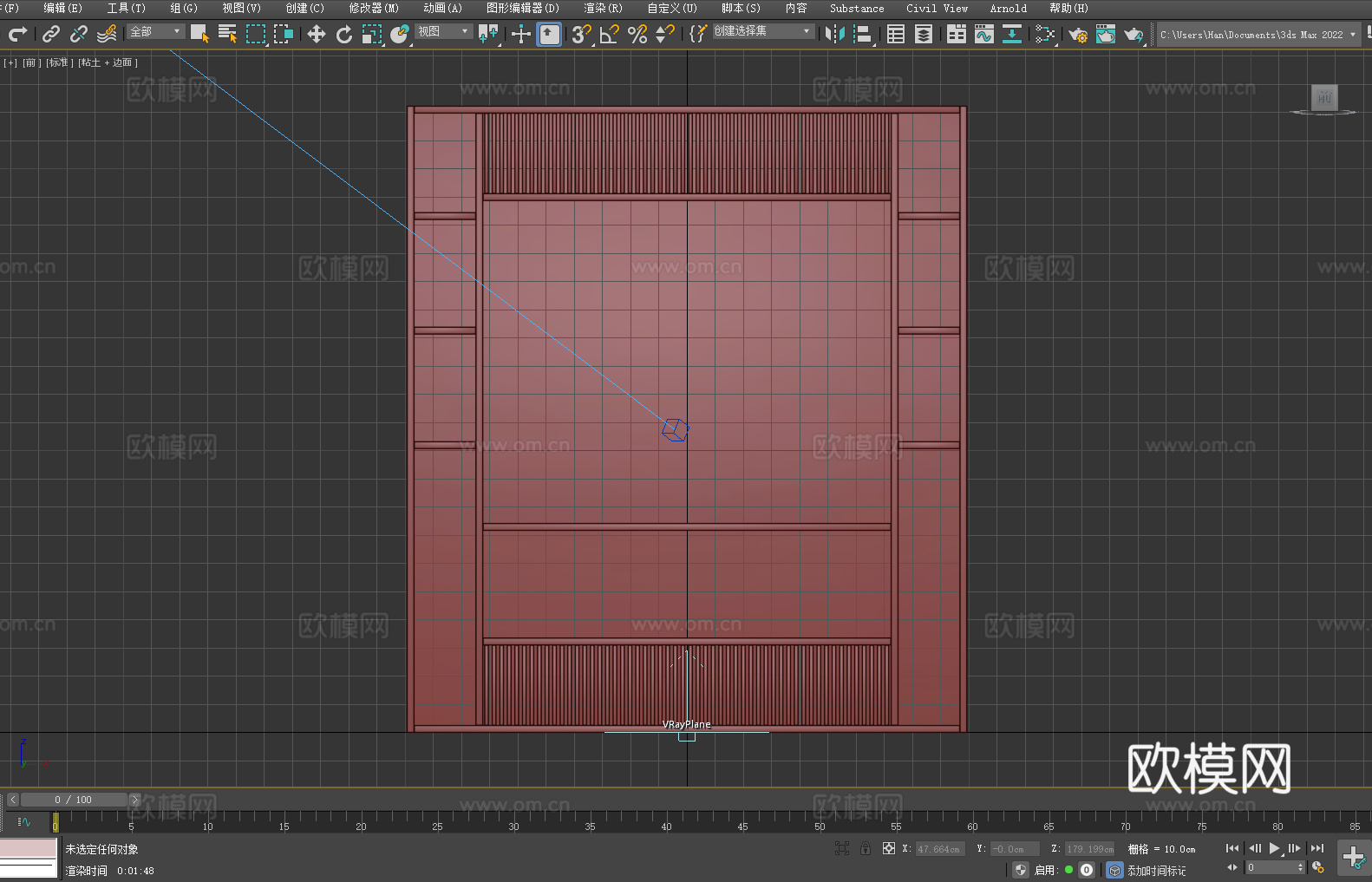
Task: Activate Select and Rotate tool
Action: tap(344, 34)
